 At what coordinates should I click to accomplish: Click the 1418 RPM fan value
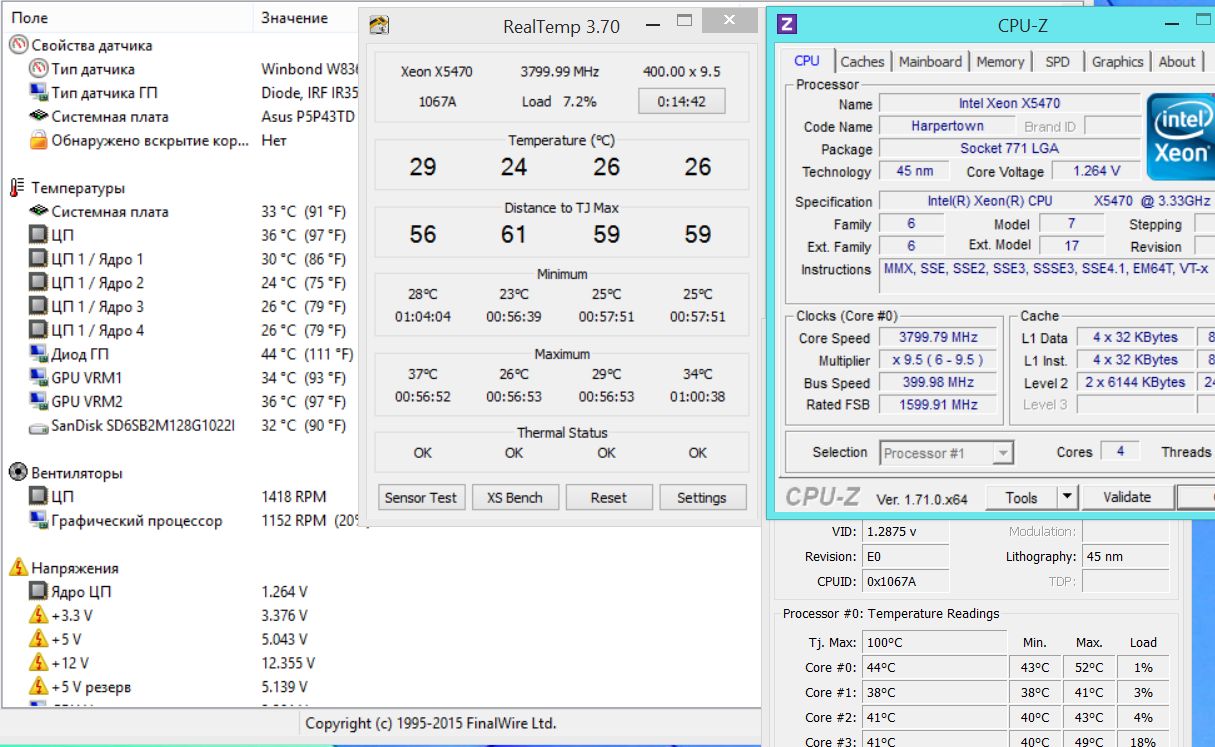[294, 497]
